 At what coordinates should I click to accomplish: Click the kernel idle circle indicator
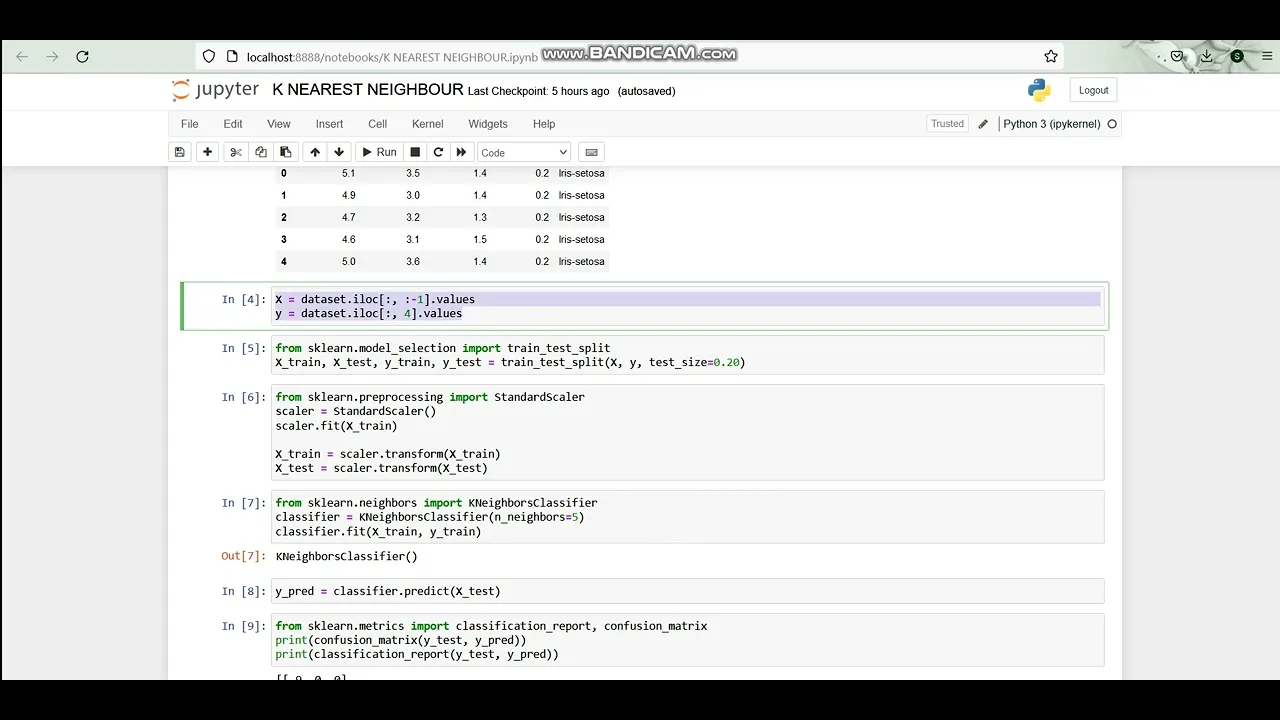(1112, 124)
